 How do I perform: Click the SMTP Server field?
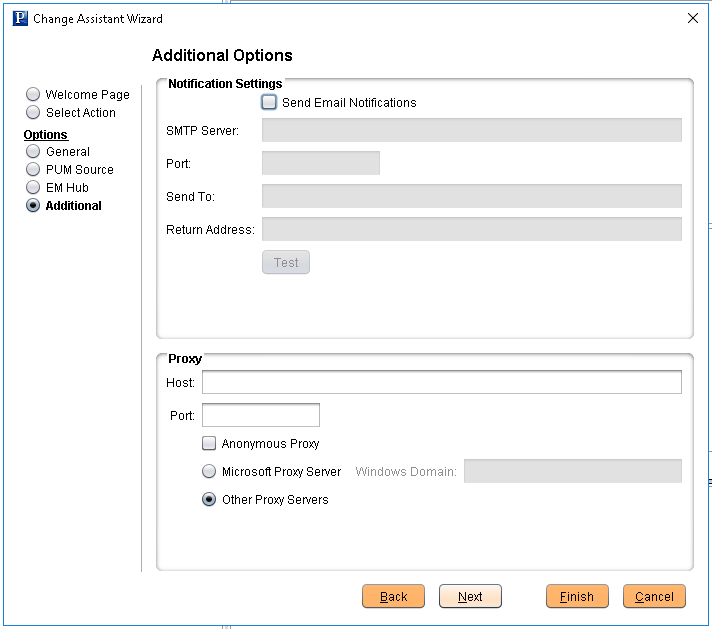[472, 130]
